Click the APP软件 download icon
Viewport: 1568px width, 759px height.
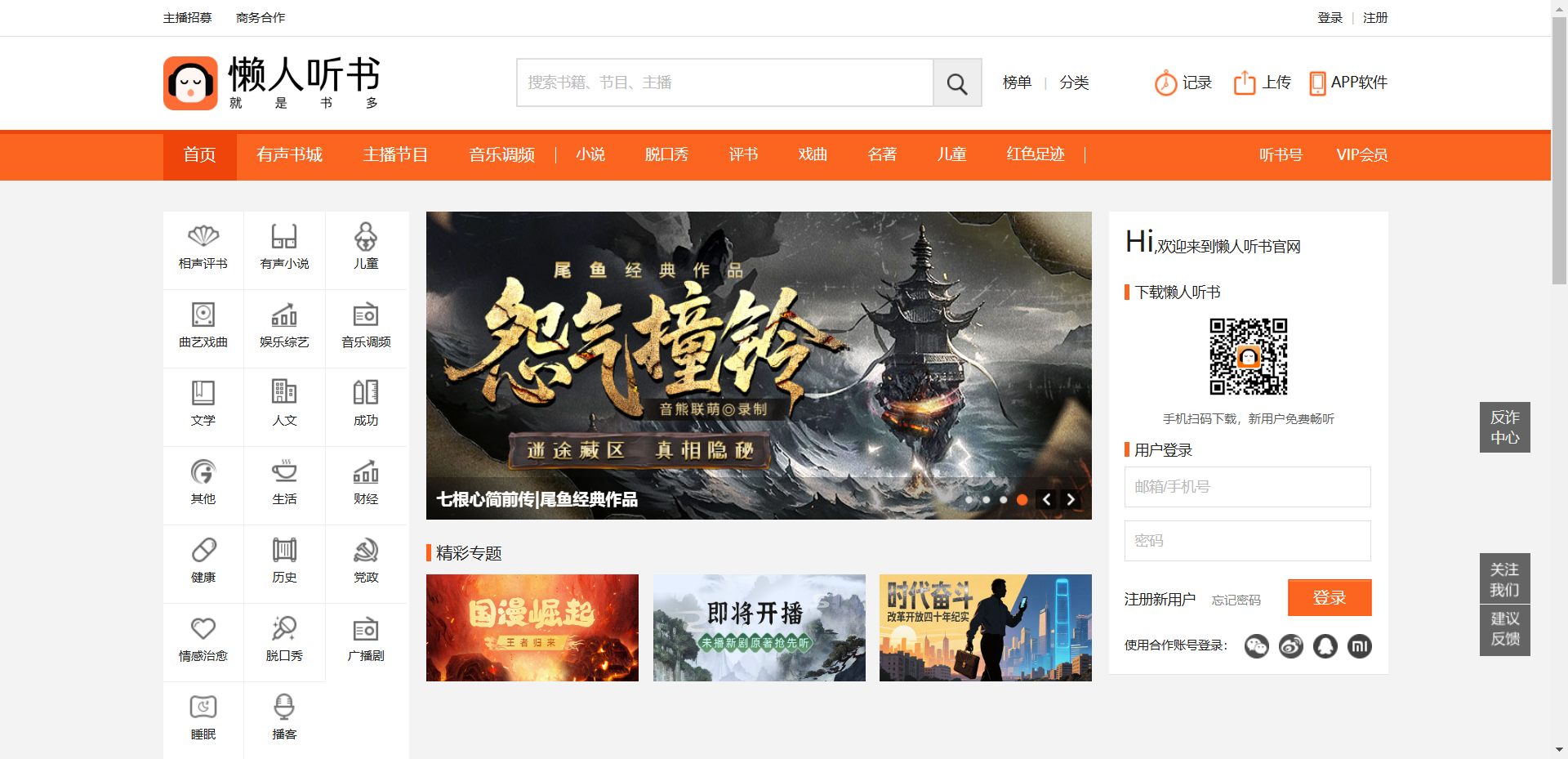[1316, 83]
